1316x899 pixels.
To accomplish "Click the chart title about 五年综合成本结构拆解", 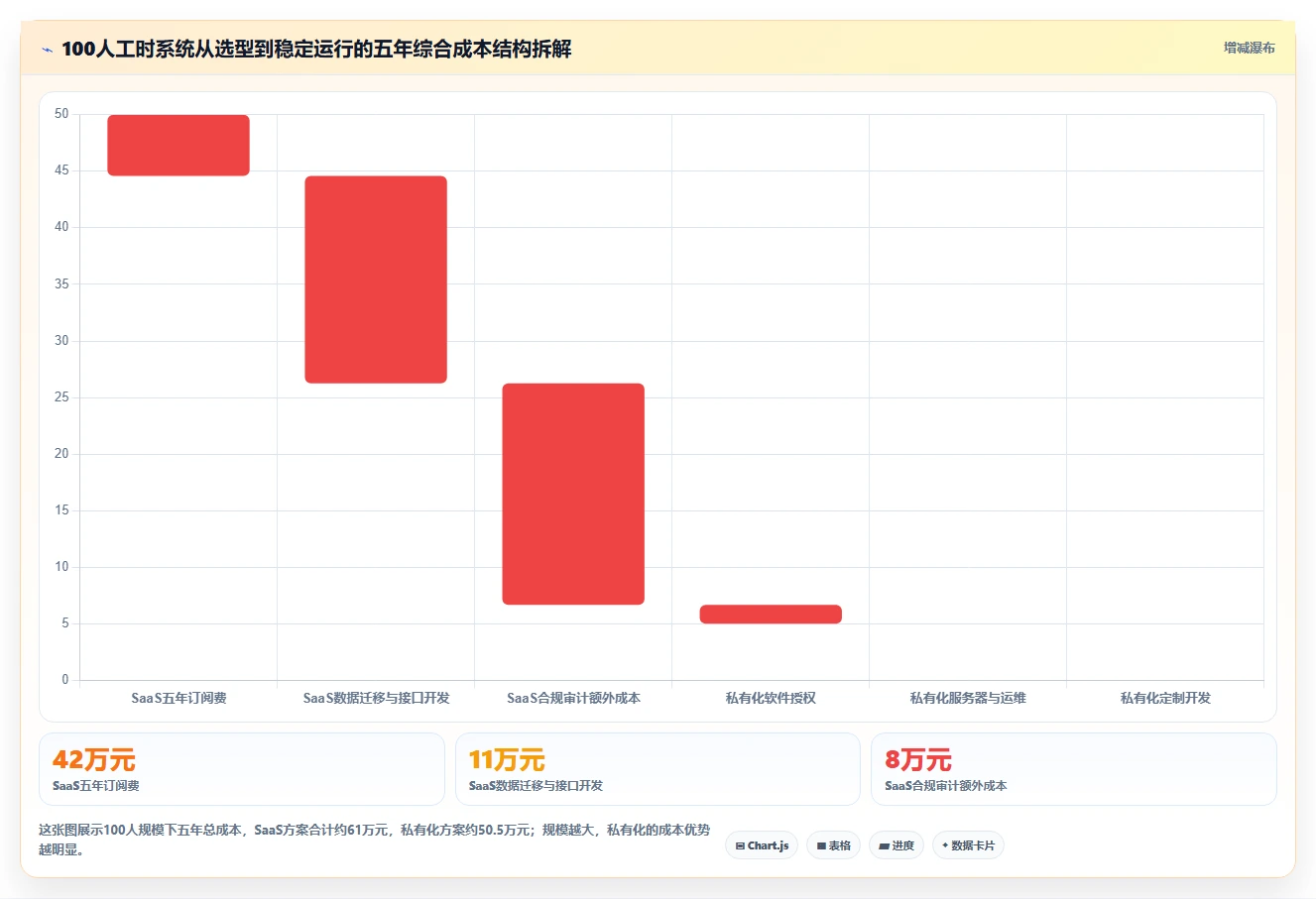I will point(316,50).
